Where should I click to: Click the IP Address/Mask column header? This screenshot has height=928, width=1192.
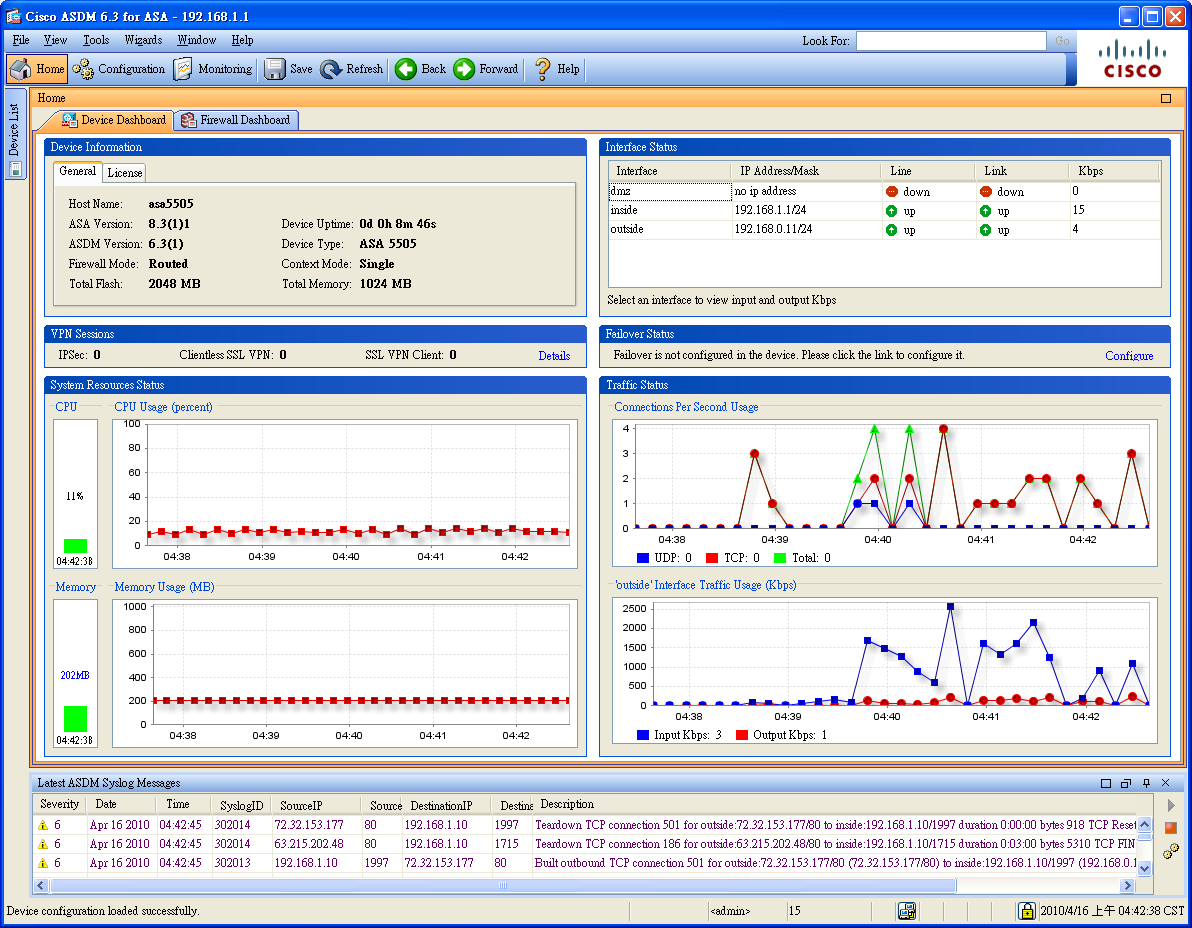[807, 171]
